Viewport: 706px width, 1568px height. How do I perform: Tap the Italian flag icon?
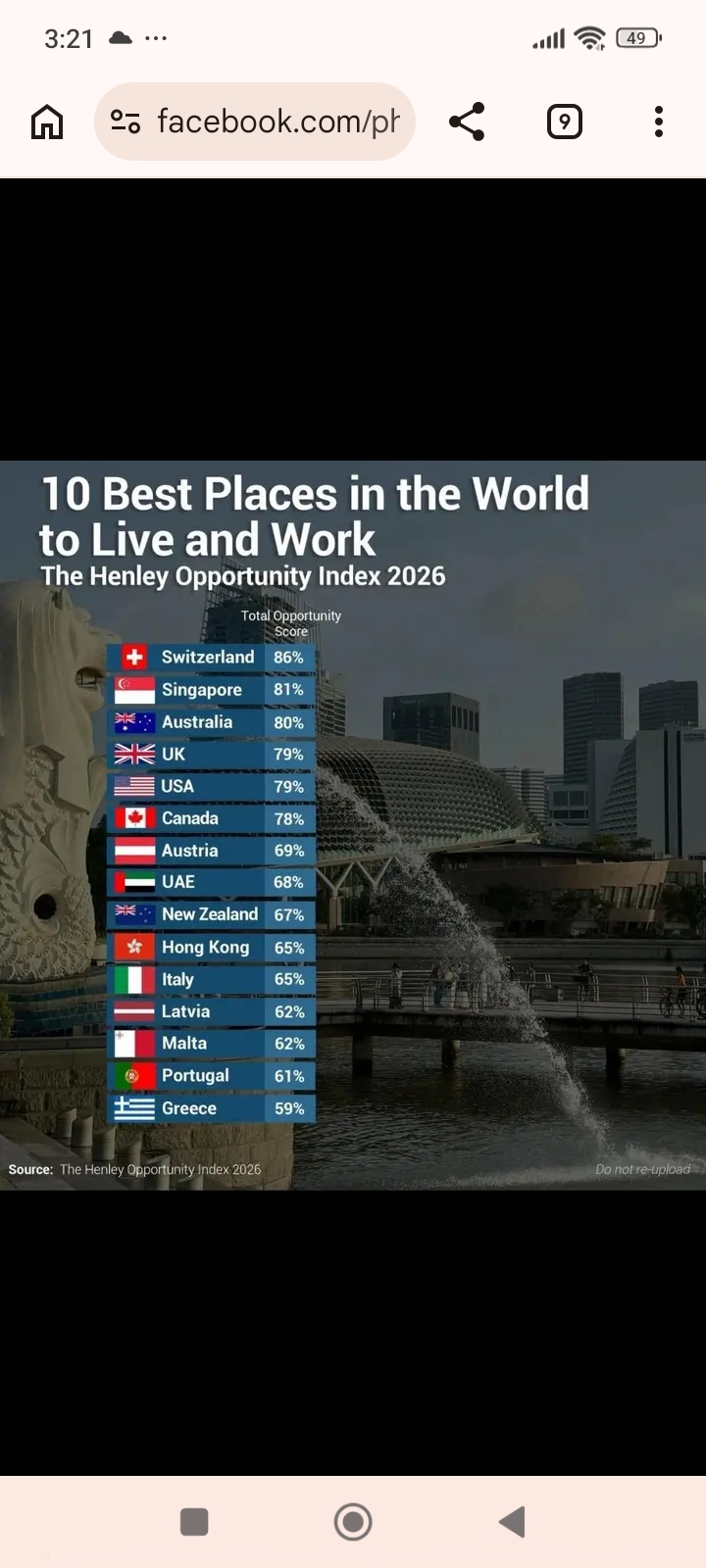tap(134, 979)
